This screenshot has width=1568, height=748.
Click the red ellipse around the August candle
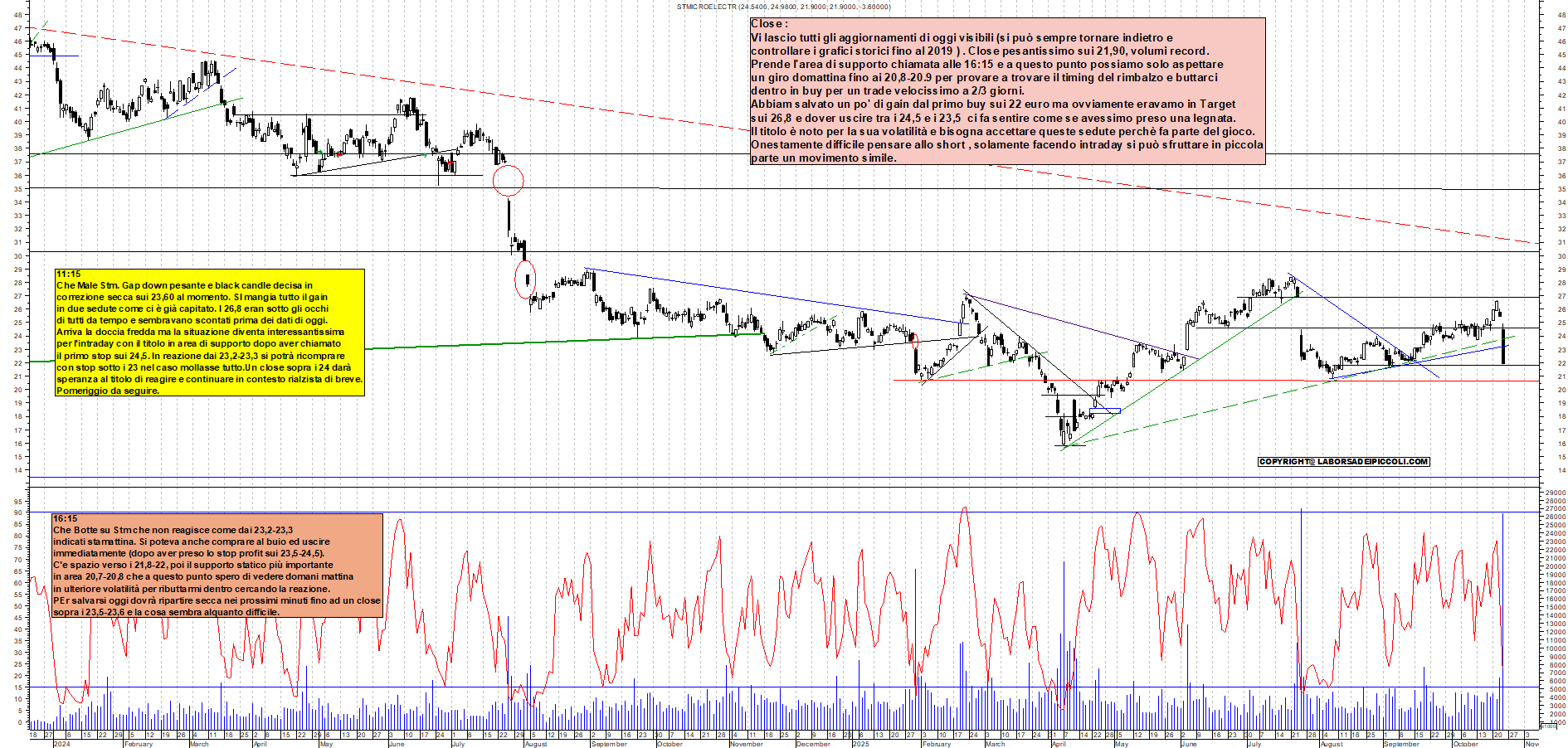tap(525, 279)
